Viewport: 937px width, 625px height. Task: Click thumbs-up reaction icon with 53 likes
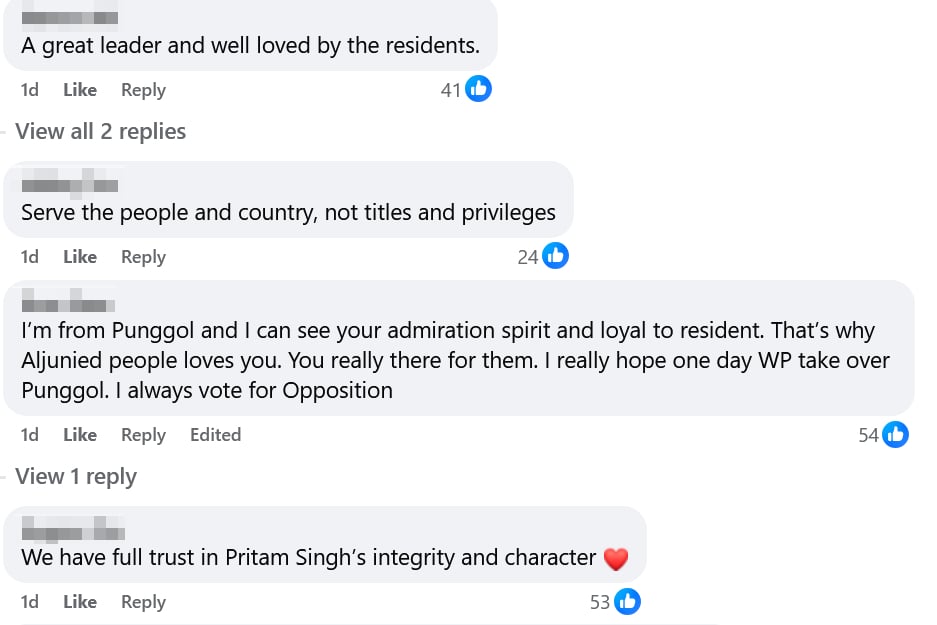pos(627,602)
